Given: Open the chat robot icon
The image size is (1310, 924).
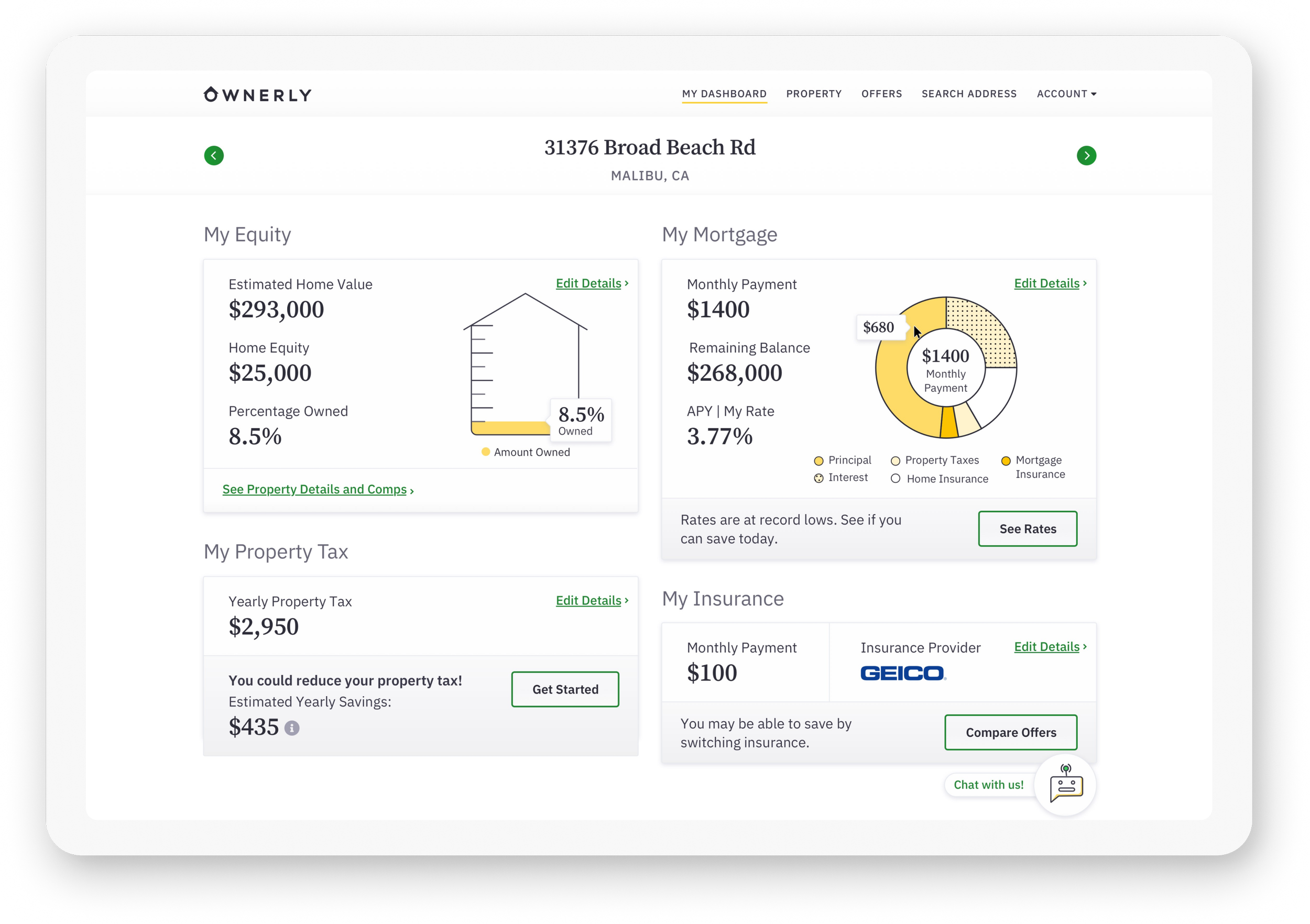Looking at the screenshot, I should click(x=1066, y=784).
